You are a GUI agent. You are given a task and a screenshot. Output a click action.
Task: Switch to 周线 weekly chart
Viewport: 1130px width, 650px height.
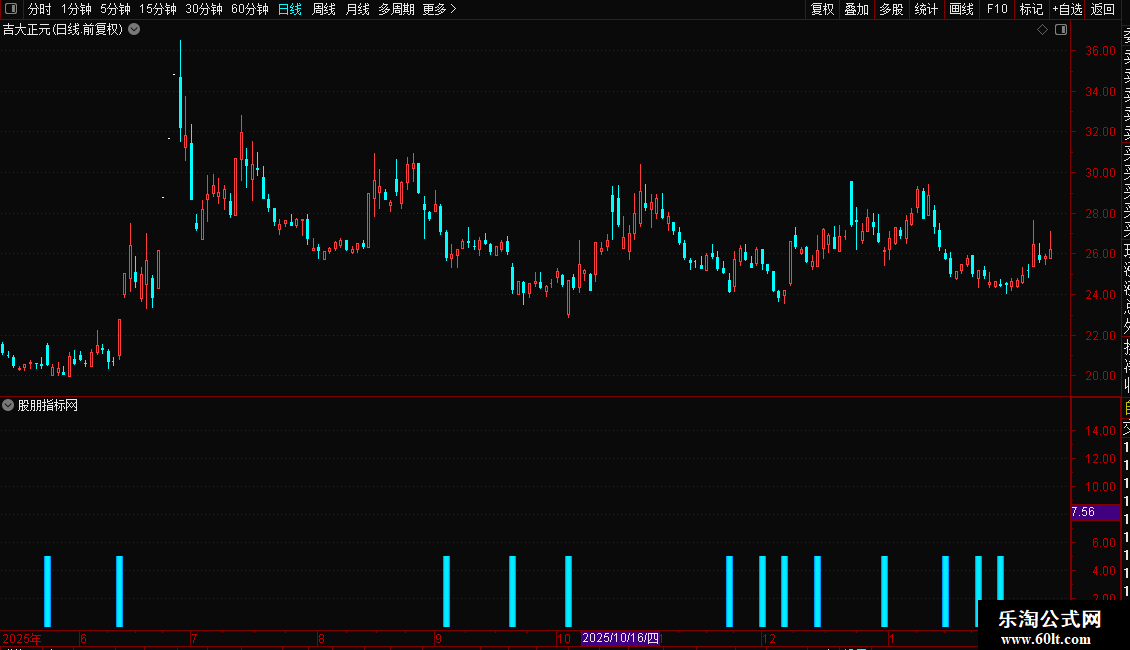(324, 9)
